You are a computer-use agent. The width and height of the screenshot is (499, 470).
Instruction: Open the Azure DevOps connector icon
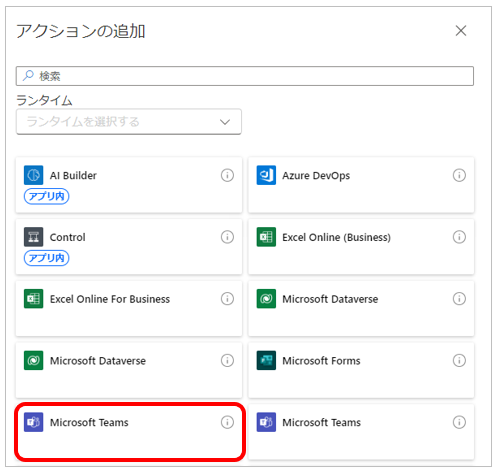266,175
